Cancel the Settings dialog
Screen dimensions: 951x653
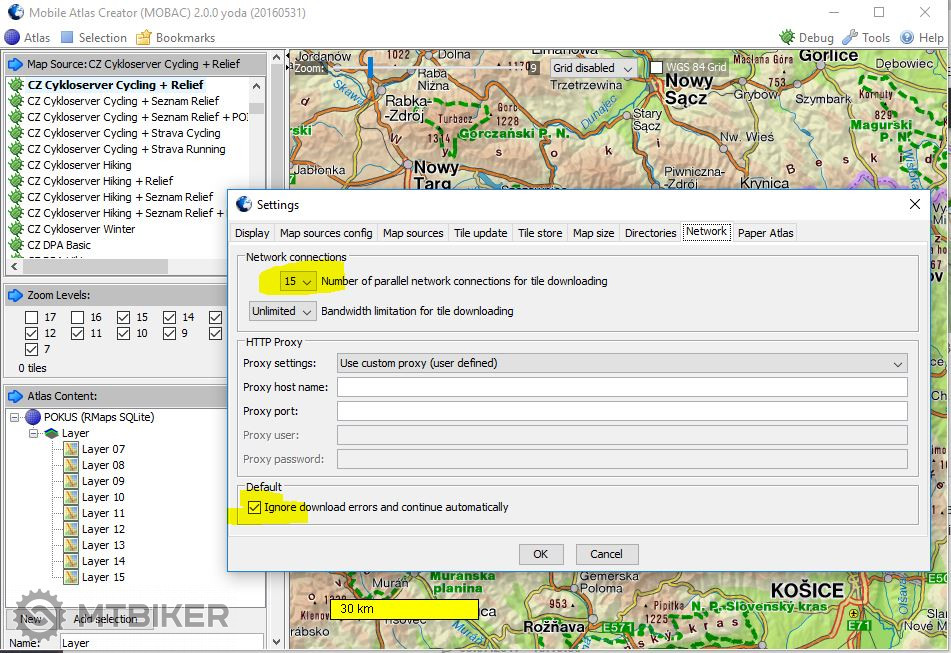[x=606, y=554]
